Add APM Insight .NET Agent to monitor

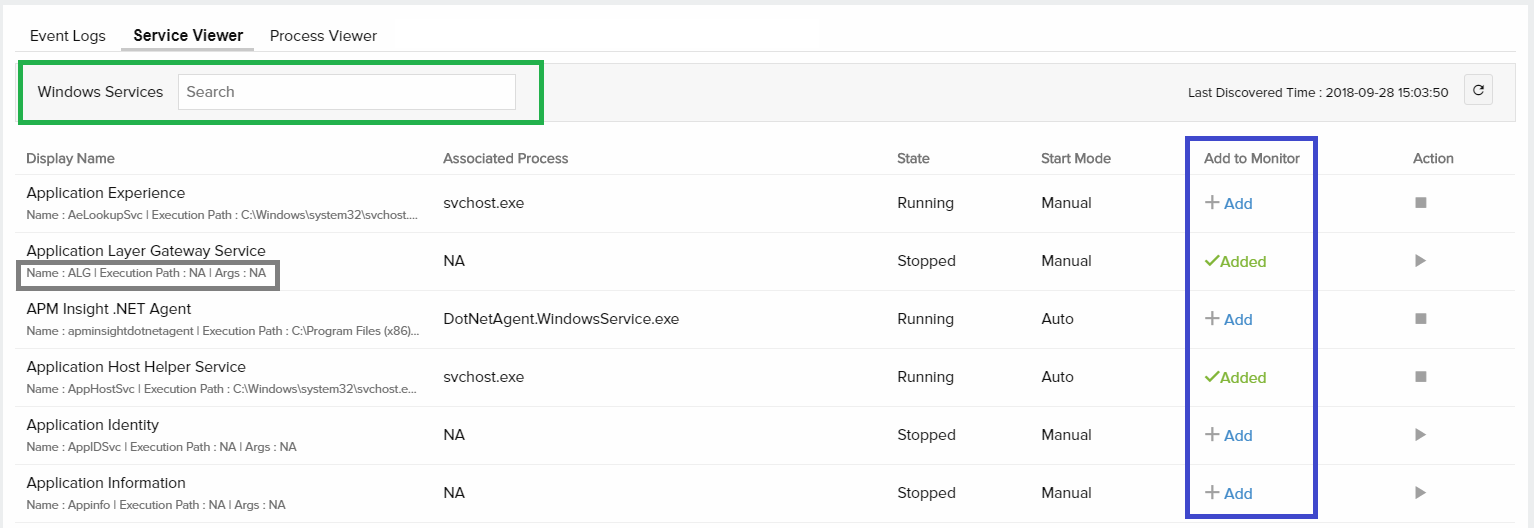click(x=1229, y=320)
